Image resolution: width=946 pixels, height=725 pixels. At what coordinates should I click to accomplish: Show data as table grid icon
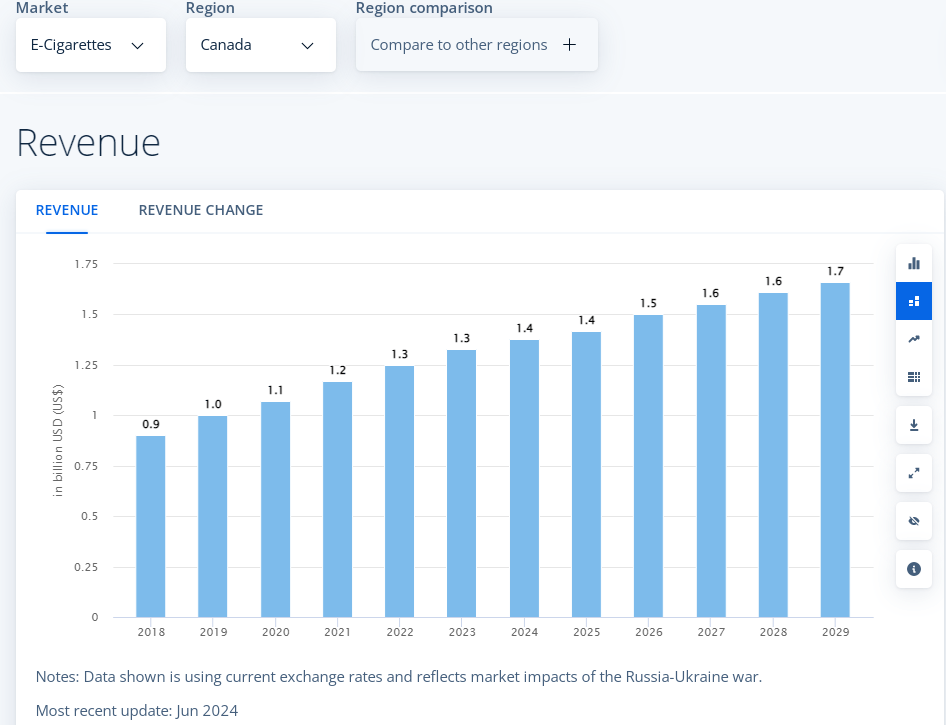click(913, 377)
